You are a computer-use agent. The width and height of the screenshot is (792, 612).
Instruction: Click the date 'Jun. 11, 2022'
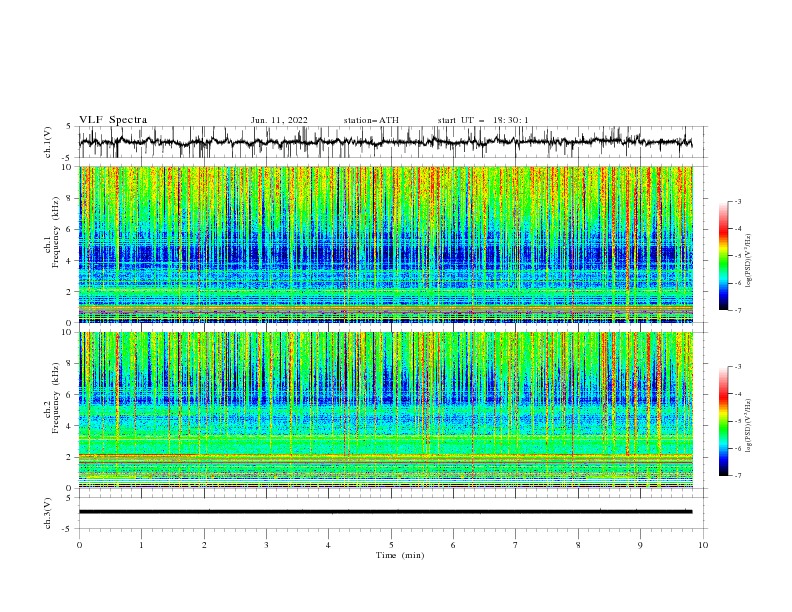point(279,120)
